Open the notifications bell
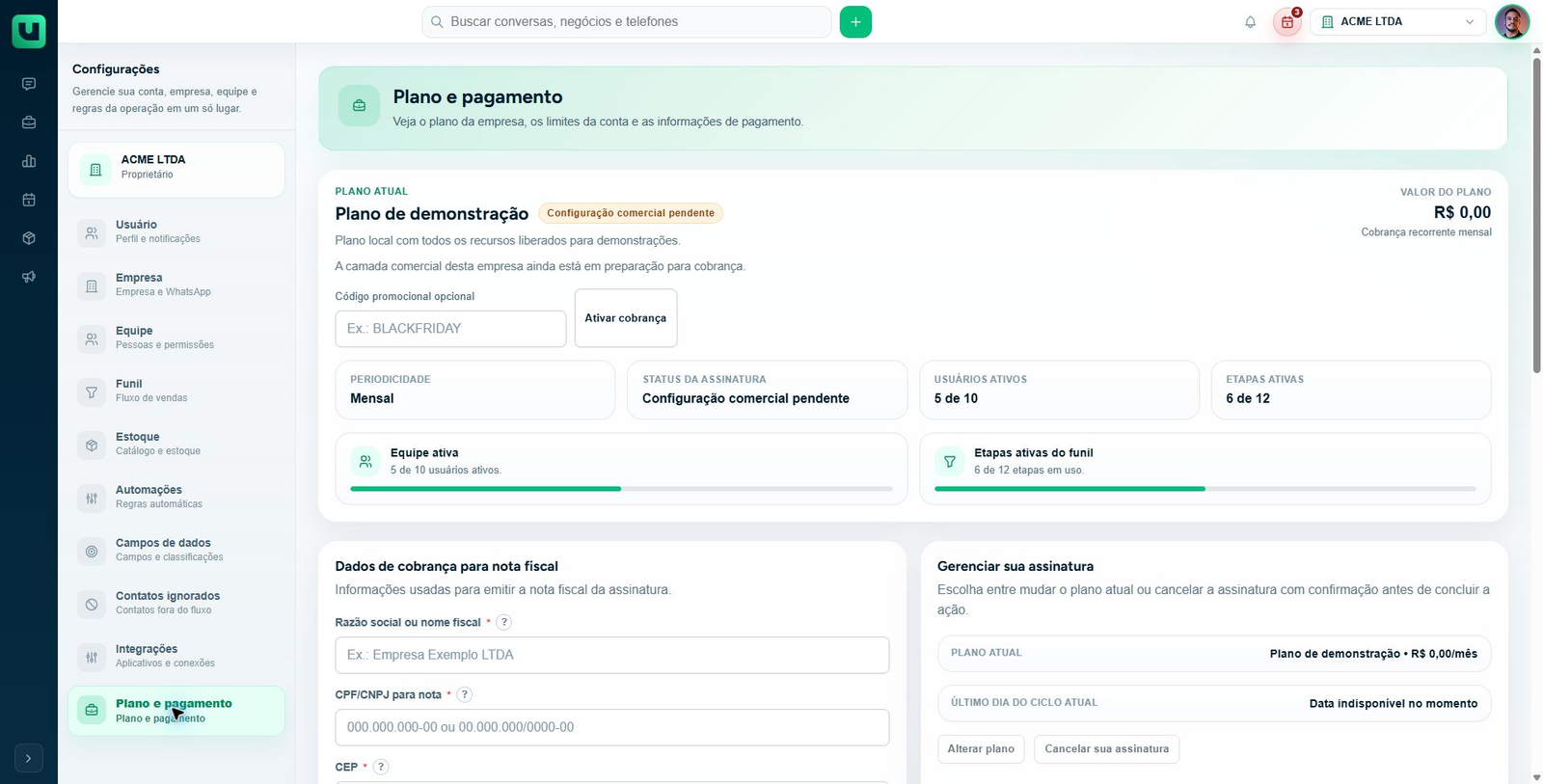The image size is (1543, 784). [1251, 22]
